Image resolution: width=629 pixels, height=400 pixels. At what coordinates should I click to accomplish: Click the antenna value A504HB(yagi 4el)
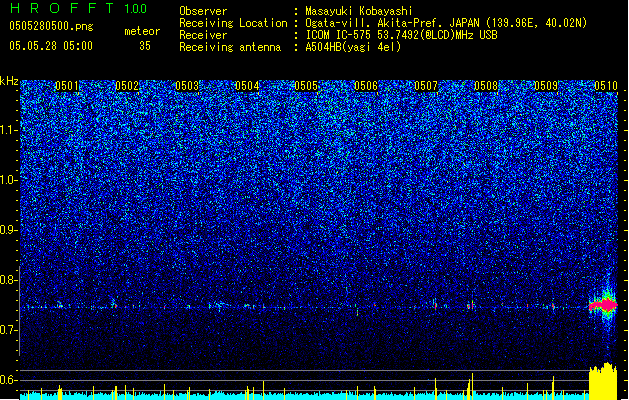[353, 47]
